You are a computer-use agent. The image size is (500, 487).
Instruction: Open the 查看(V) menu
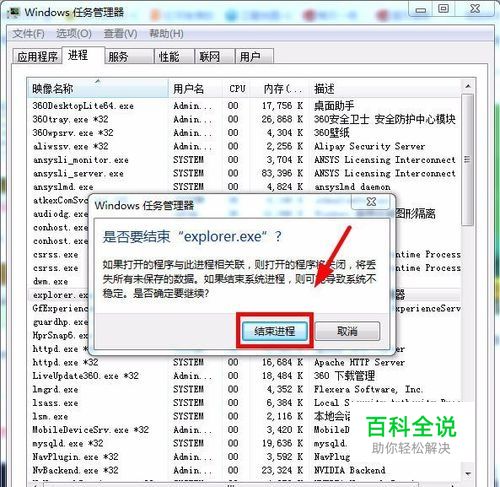point(121,34)
